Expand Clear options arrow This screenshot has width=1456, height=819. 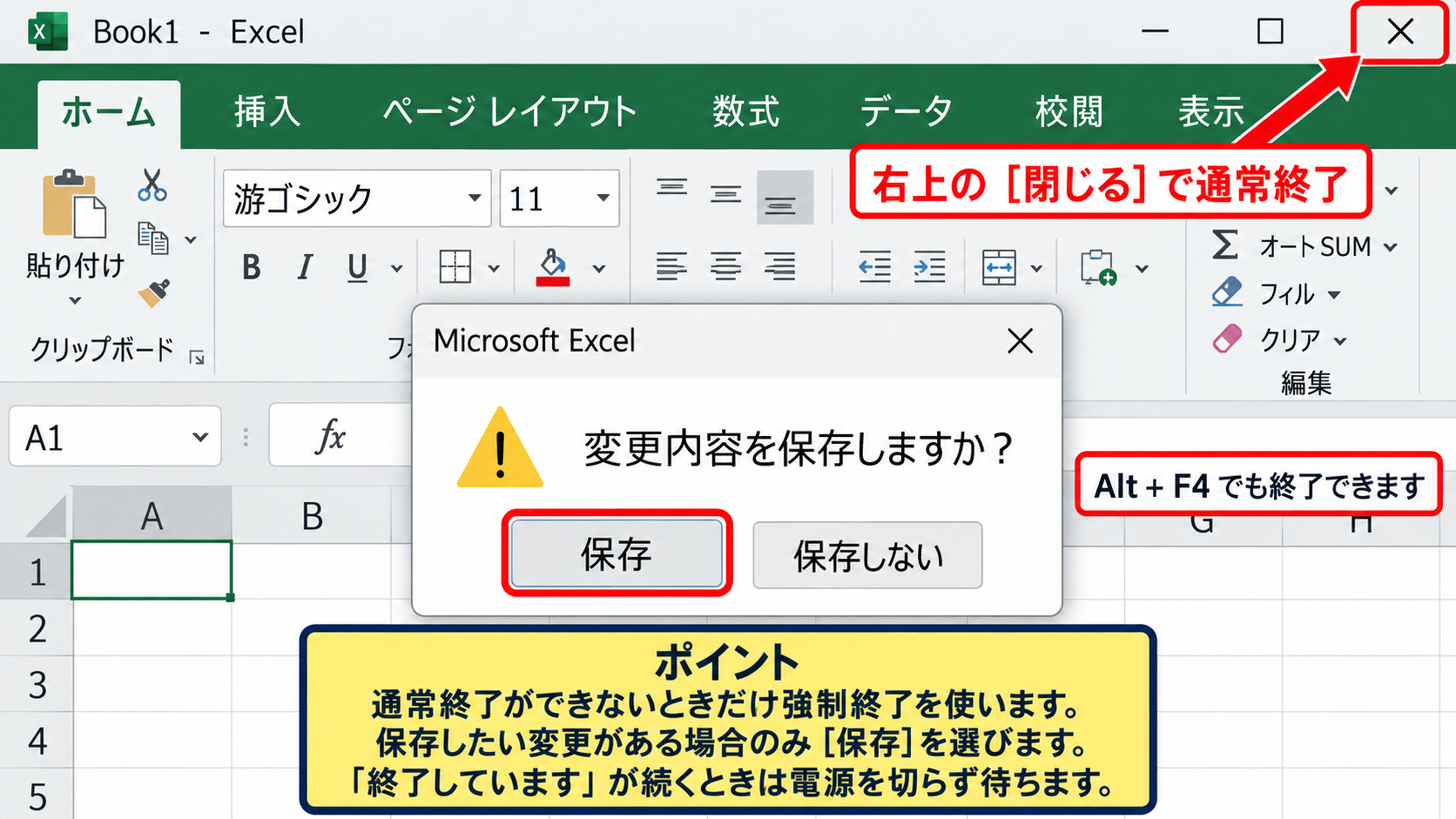(1340, 342)
